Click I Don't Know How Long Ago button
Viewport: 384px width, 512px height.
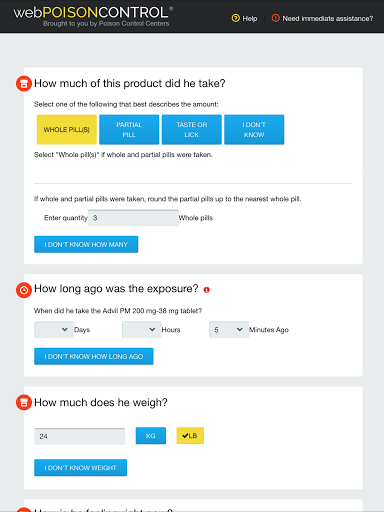tap(94, 356)
